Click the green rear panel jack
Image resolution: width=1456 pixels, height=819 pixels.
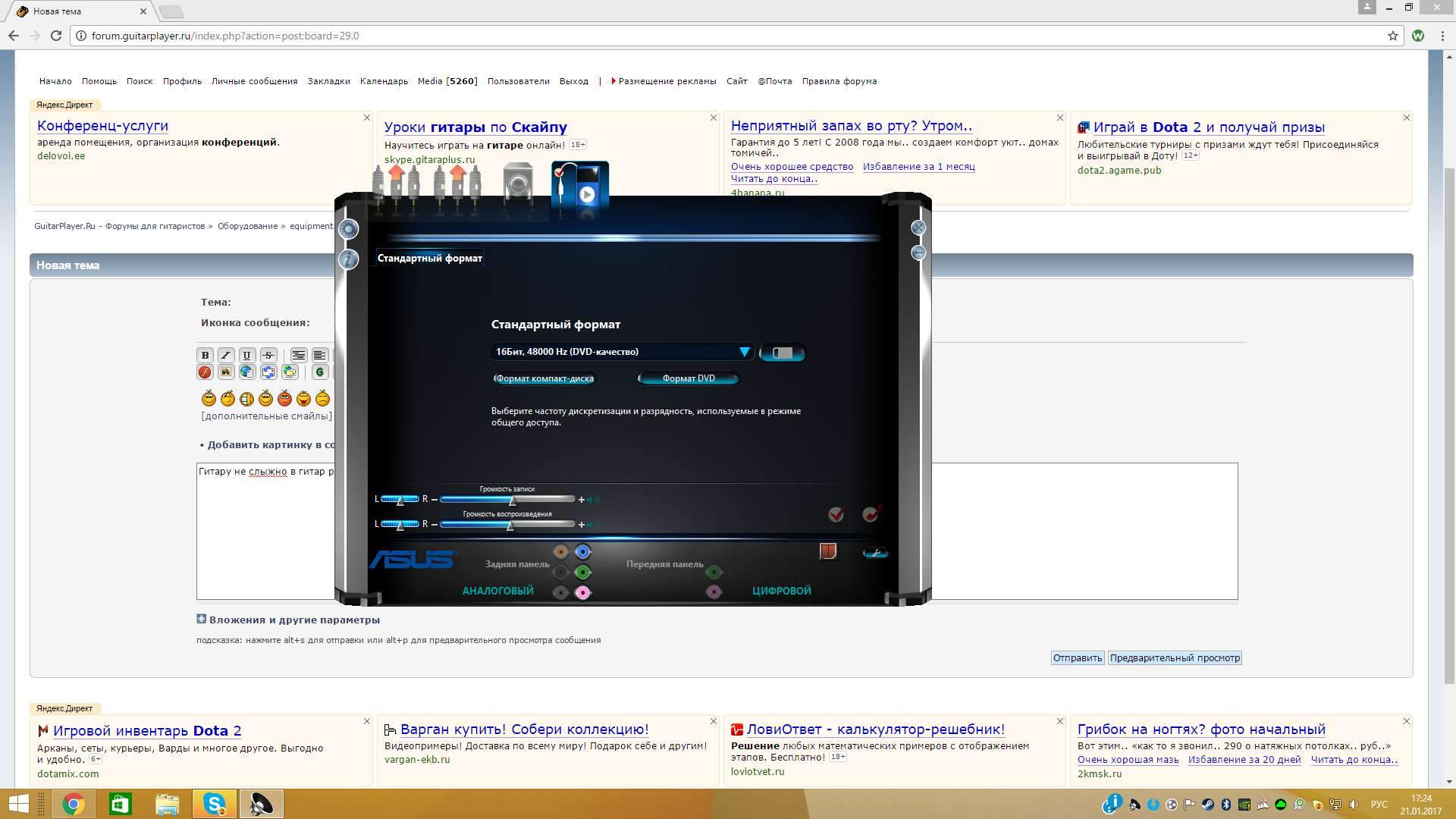[x=582, y=572]
